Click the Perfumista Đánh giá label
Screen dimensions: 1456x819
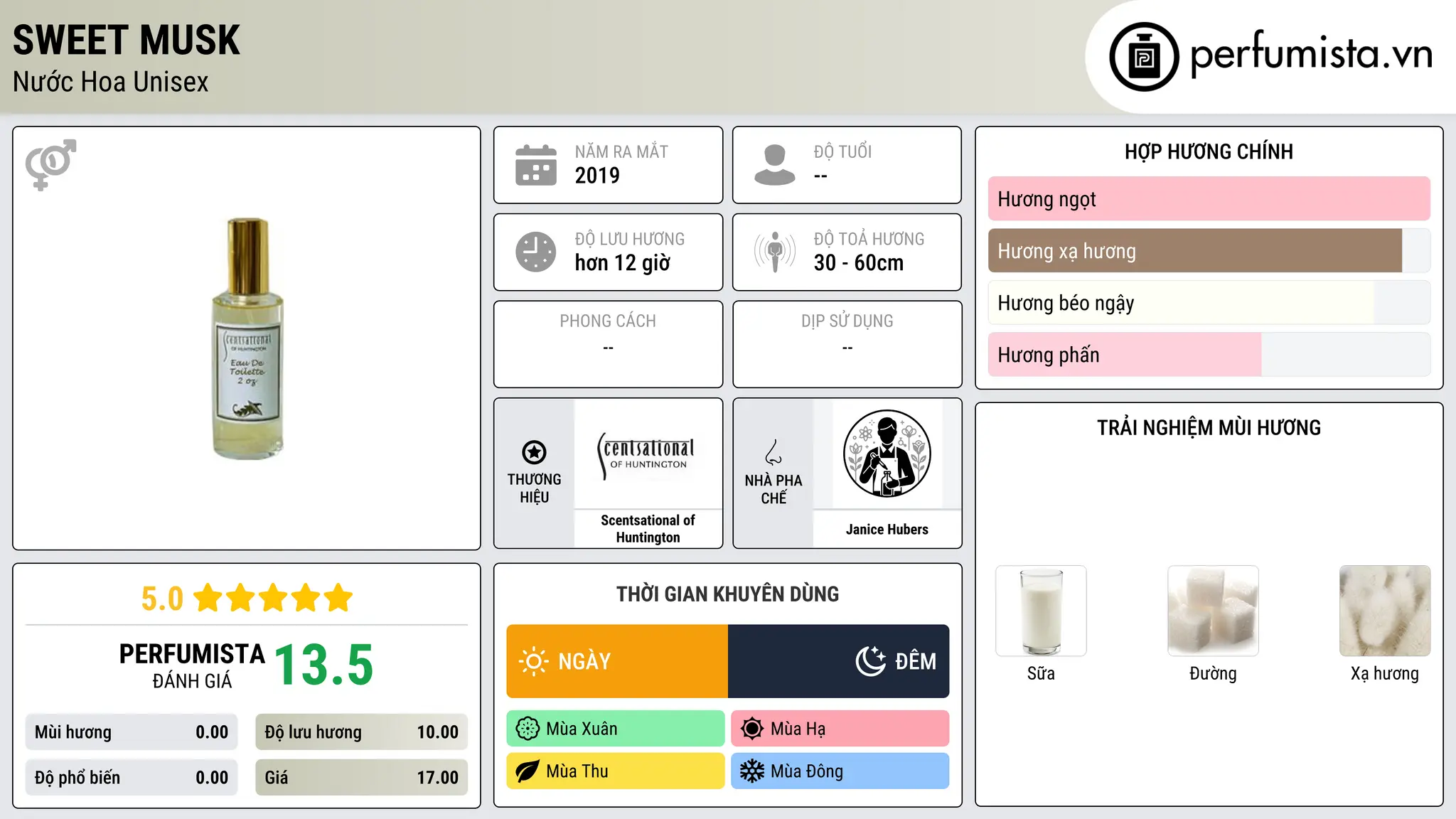[x=192, y=666]
